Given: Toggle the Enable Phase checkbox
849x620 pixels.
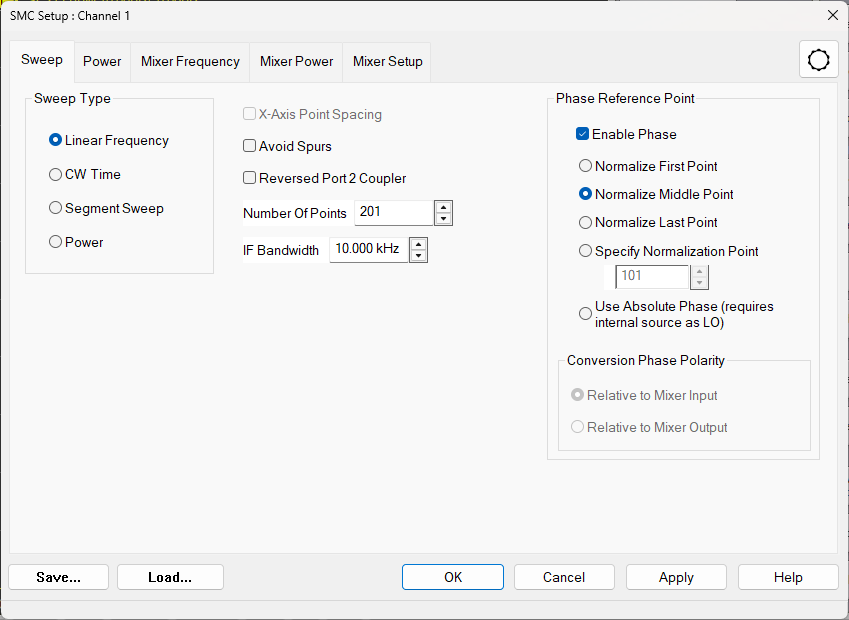Looking at the screenshot, I should [x=626, y=134].
